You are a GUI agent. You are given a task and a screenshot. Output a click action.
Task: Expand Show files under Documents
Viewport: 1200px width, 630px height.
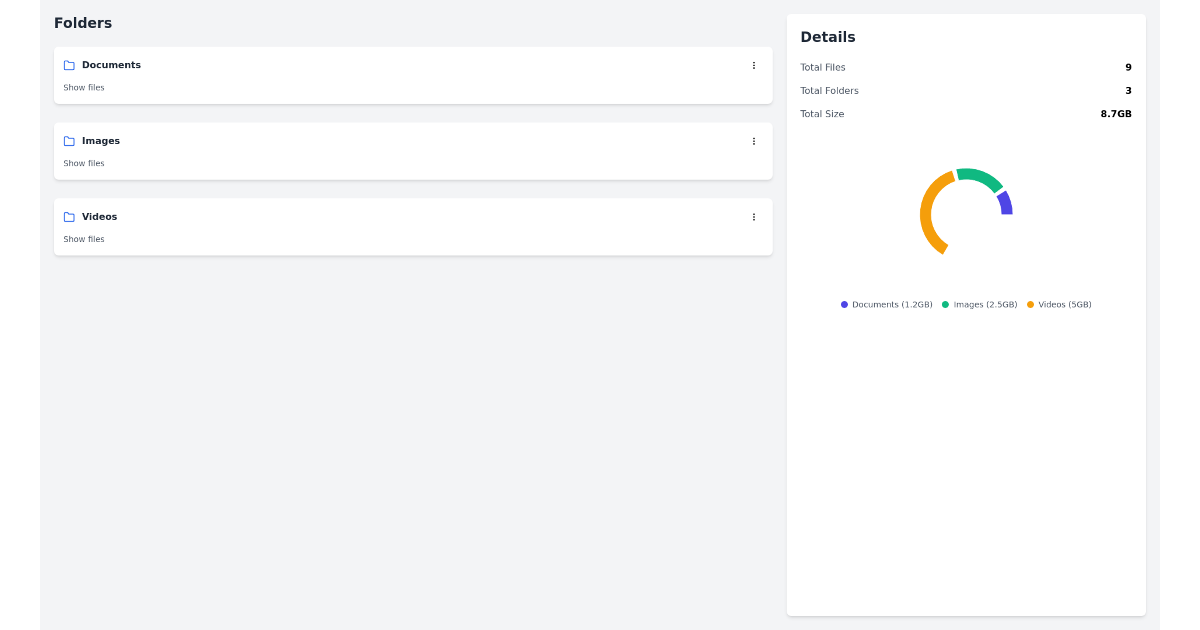tap(84, 88)
